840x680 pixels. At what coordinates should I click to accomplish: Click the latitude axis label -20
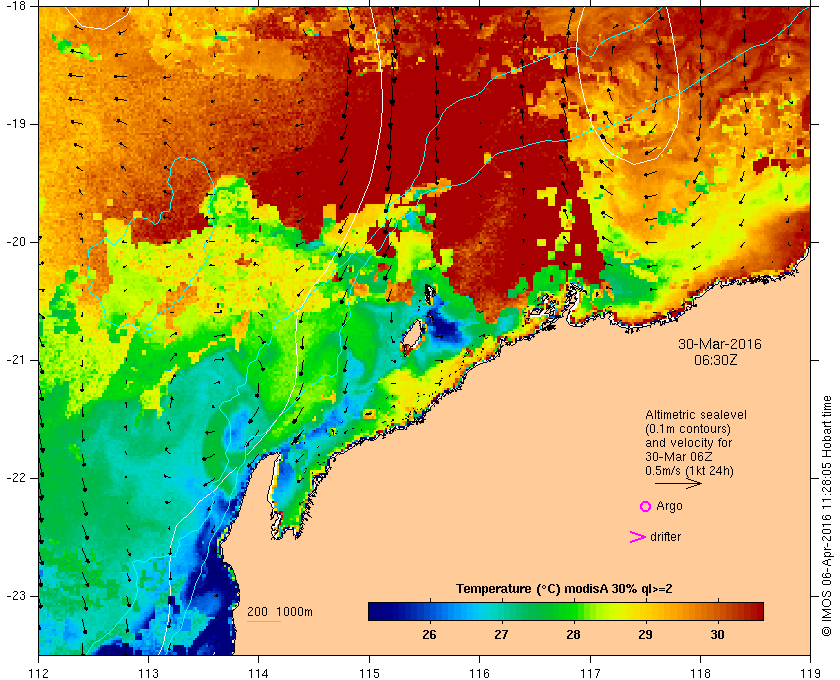coord(15,242)
